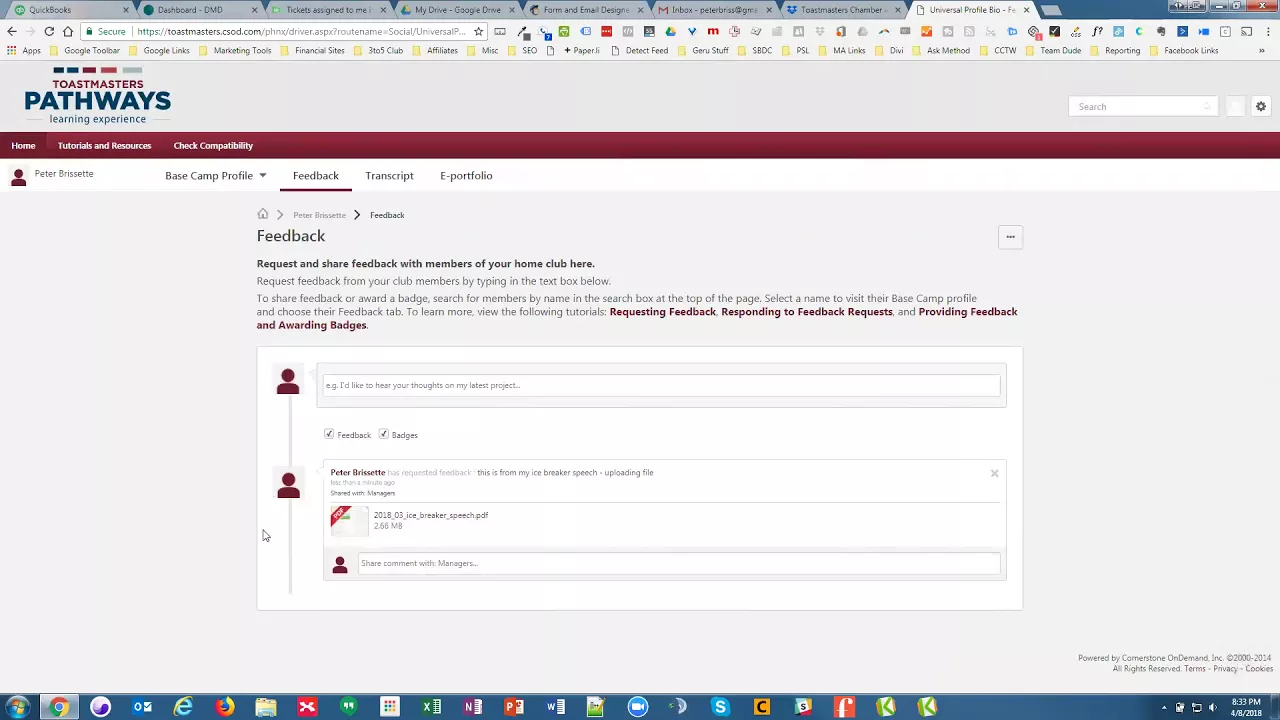
Task: Bookmark this page with star icon
Action: (479, 31)
